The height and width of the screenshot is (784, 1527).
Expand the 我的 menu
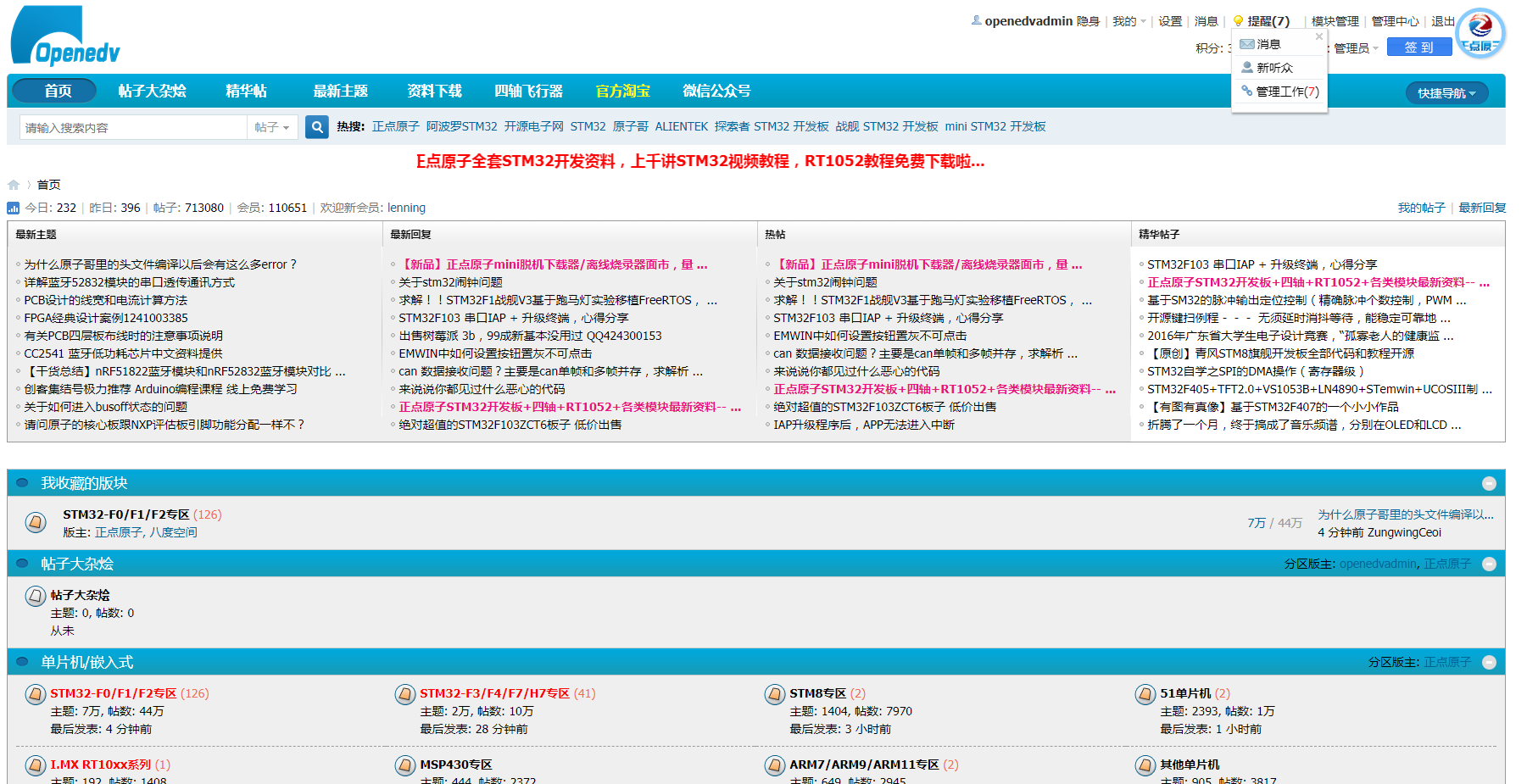[x=1129, y=21]
